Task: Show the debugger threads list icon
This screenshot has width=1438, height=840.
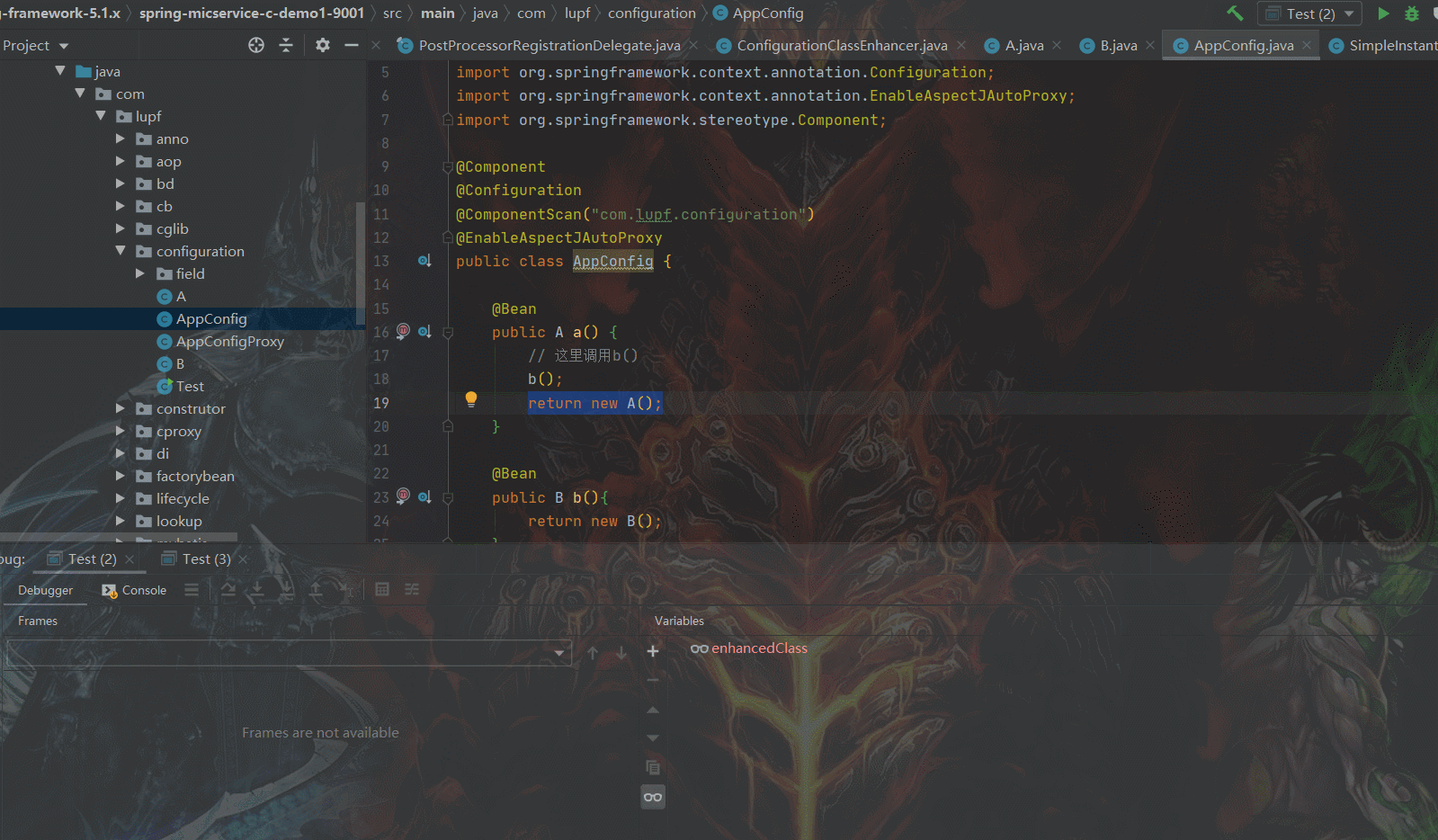Action: (x=192, y=590)
